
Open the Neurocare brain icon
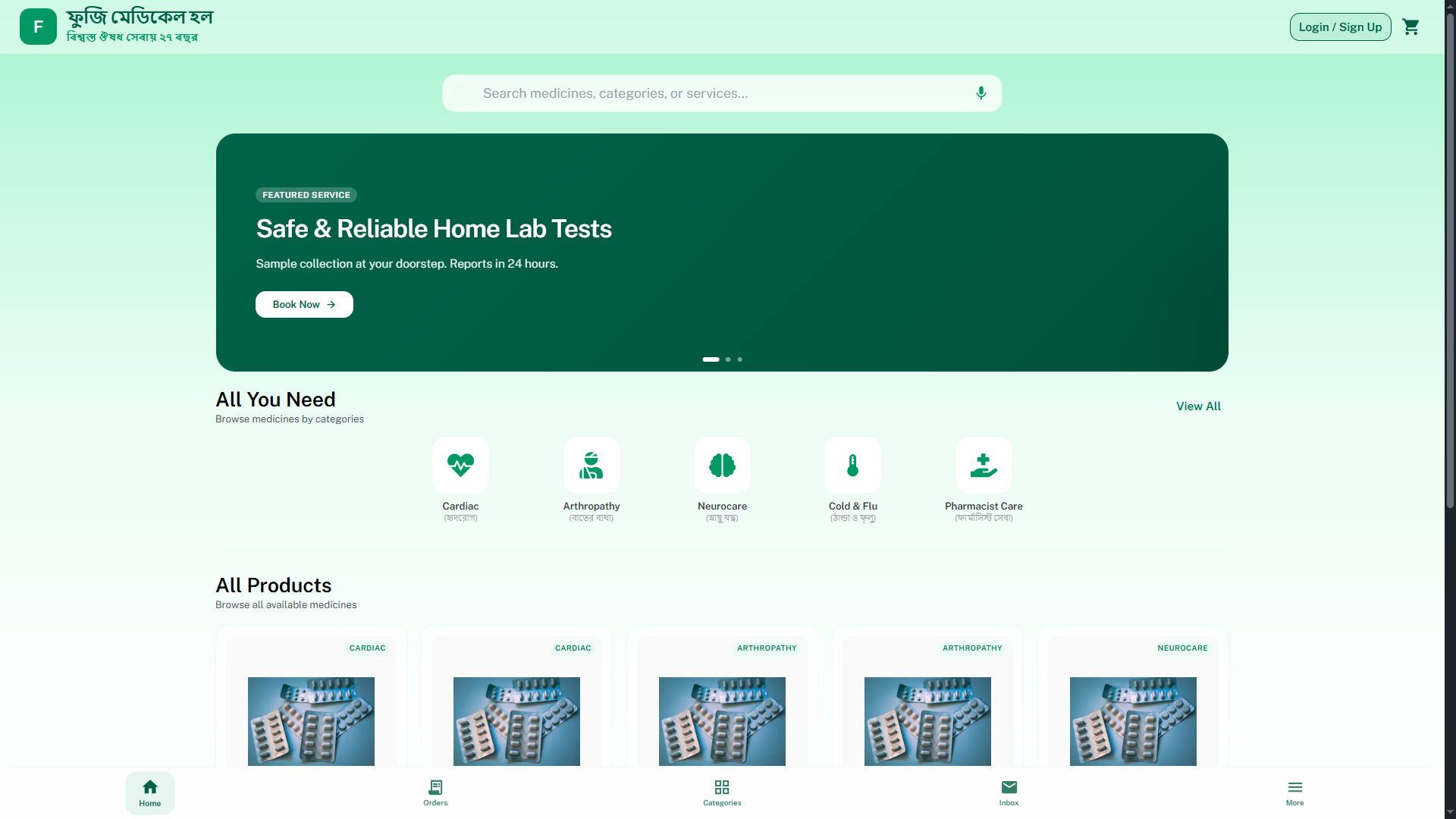[x=722, y=465]
